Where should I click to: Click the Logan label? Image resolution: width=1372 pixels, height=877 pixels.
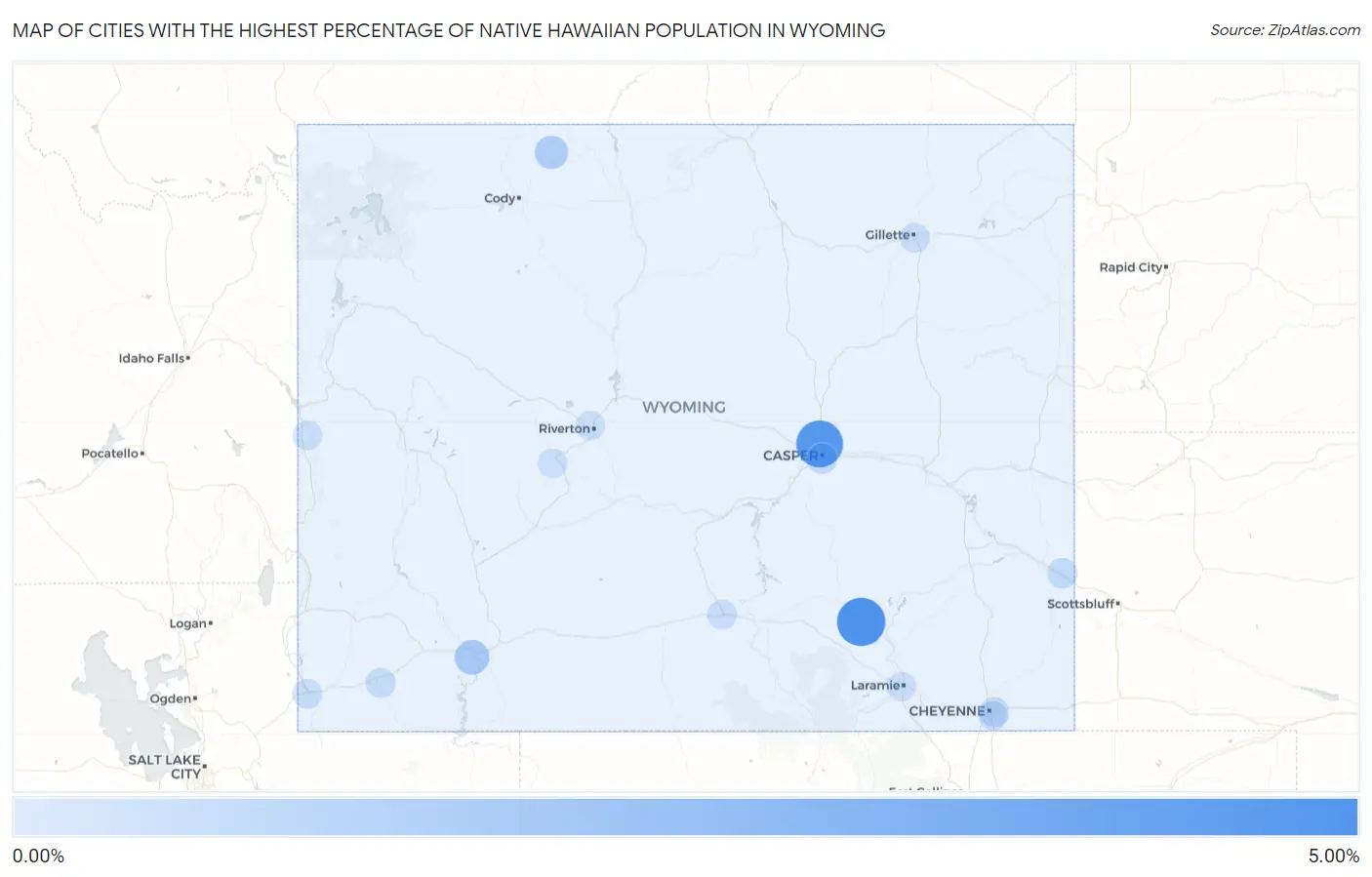pos(187,623)
